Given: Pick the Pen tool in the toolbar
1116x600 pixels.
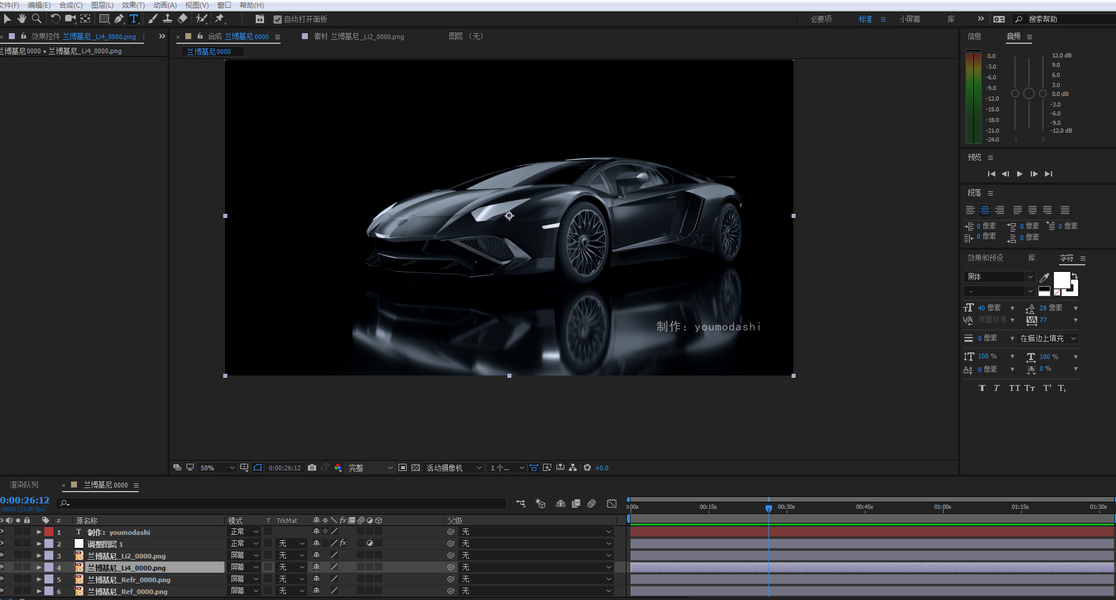Looking at the screenshot, I should (119, 19).
